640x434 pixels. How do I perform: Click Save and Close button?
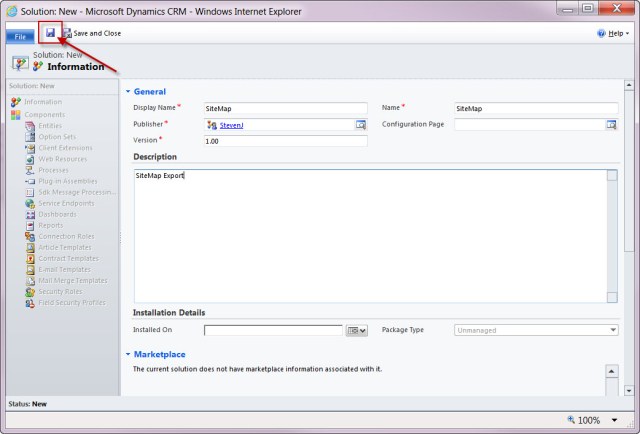coord(92,33)
